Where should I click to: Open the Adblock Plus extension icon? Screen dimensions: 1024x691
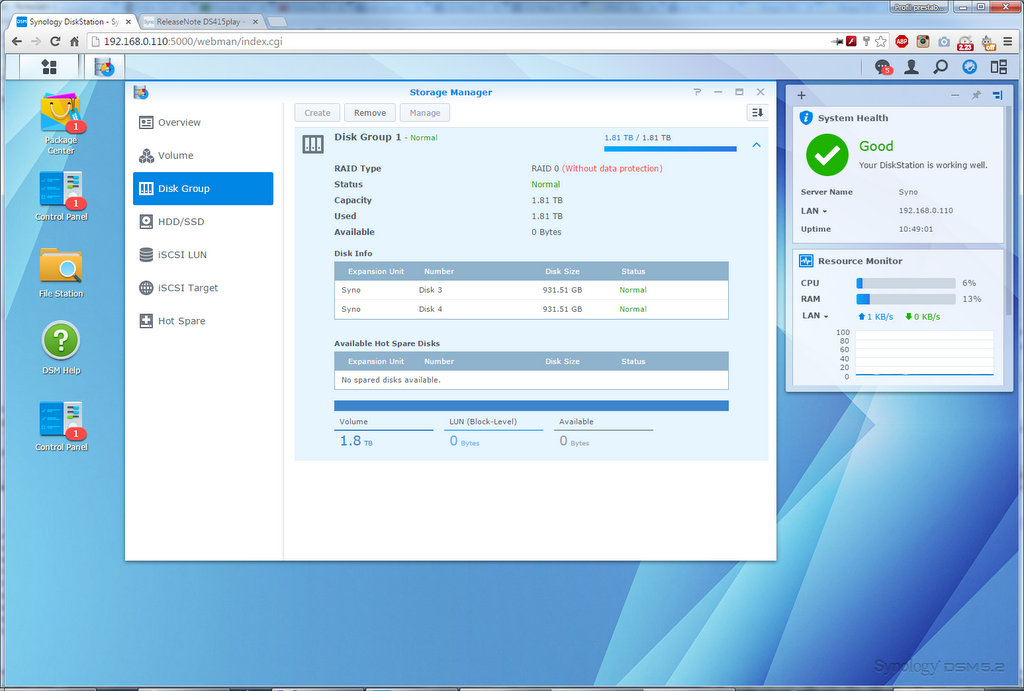click(902, 41)
